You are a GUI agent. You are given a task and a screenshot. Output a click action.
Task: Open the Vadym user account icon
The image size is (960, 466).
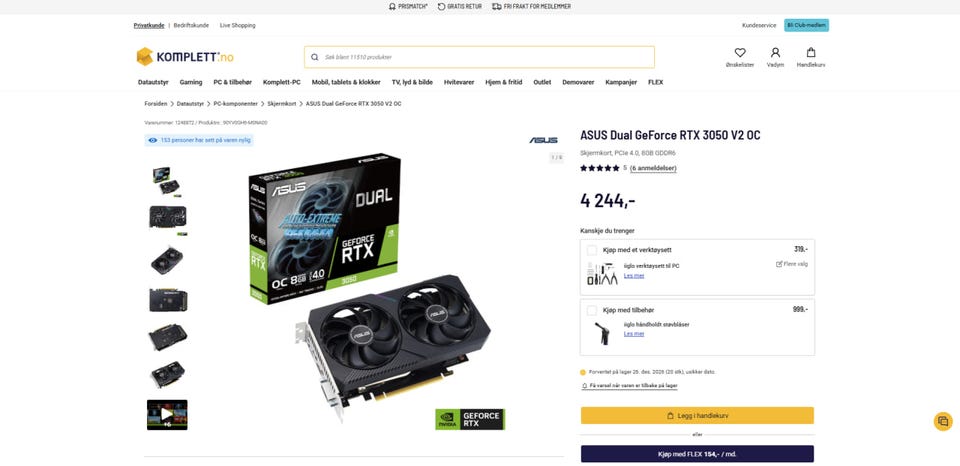(x=775, y=53)
